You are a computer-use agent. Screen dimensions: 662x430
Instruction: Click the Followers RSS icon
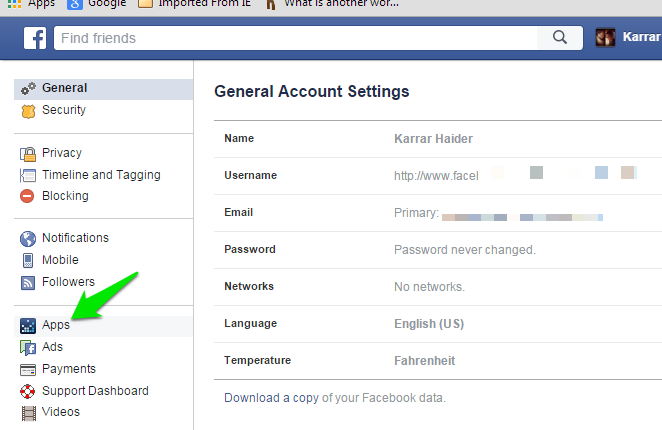(28, 282)
